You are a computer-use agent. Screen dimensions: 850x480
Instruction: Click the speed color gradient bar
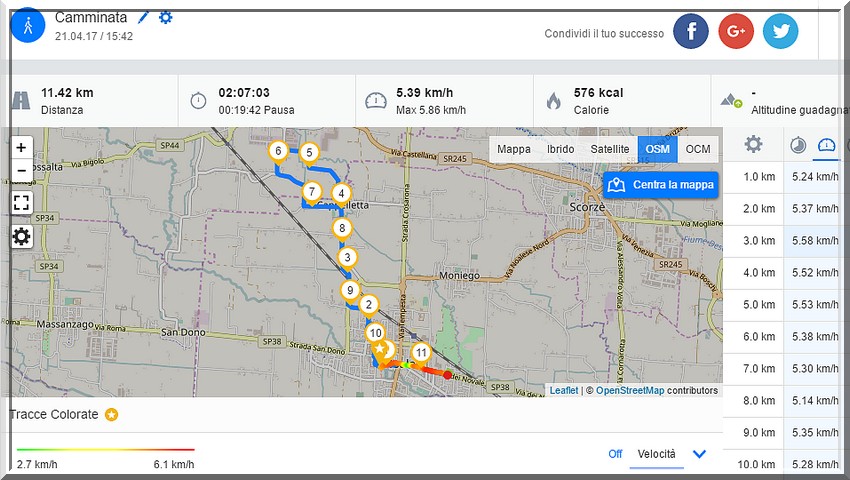[x=106, y=450]
